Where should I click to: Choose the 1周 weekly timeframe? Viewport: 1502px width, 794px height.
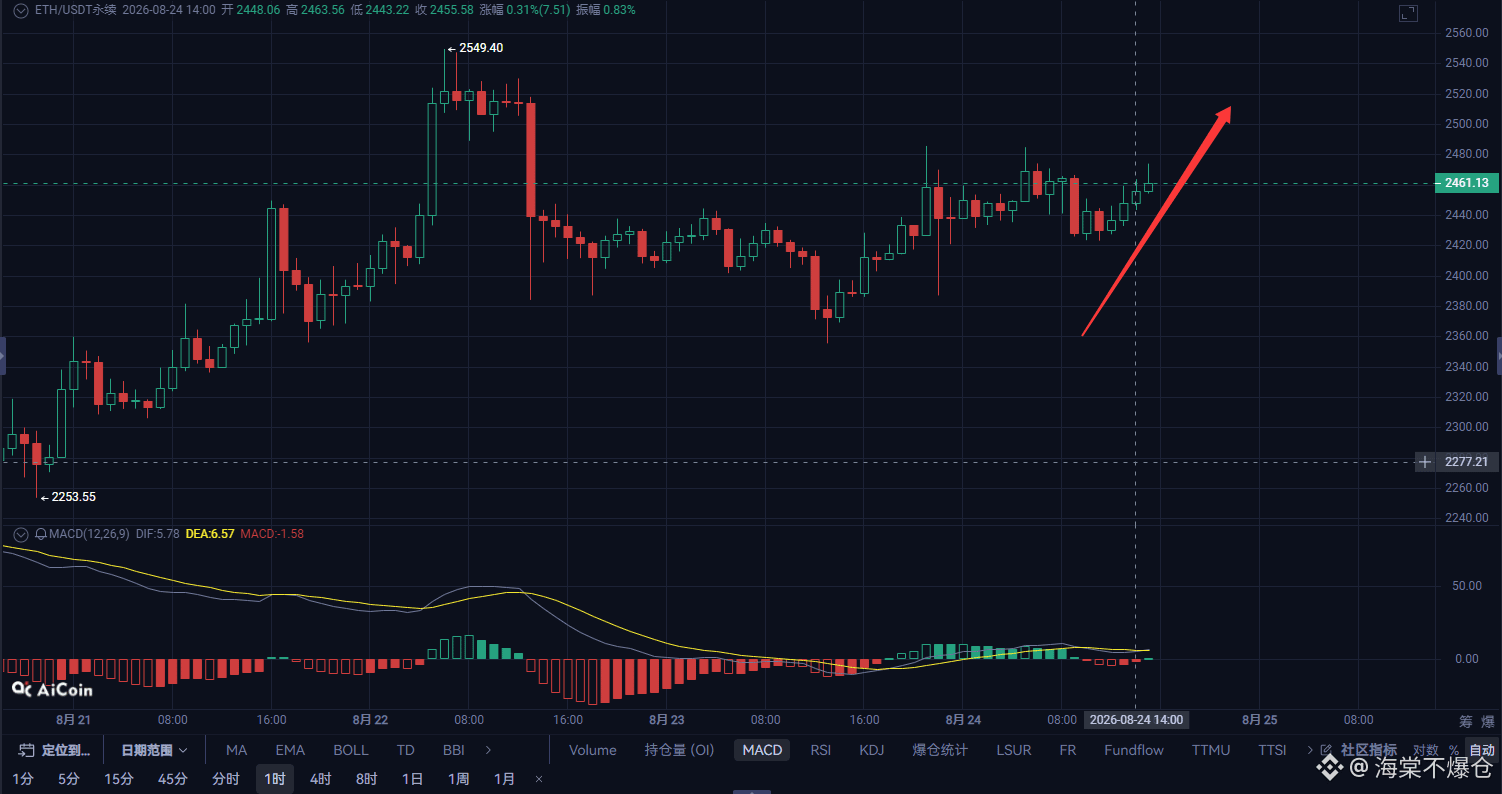point(458,779)
